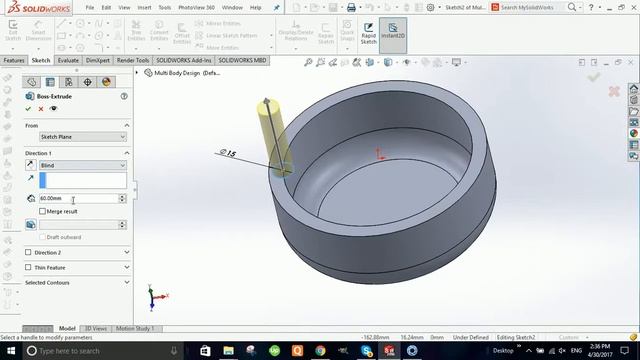Switch to the SOLIDWORKS Add-Ins tab
The width and height of the screenshot is (640, 360).
tap(184, 60)
